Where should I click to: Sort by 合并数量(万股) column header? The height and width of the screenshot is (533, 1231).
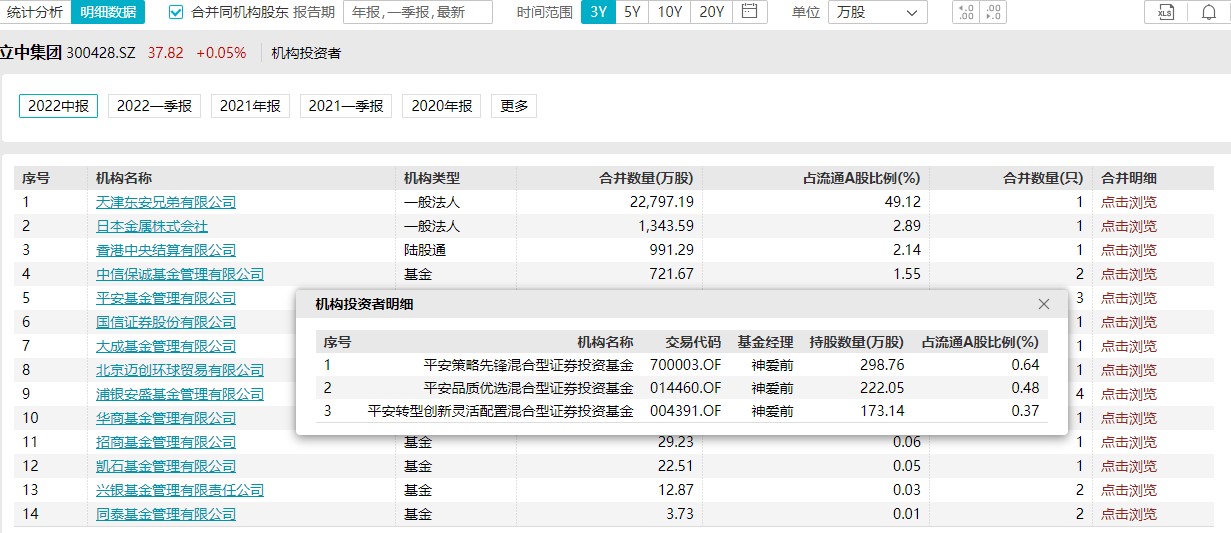[x=646, y=178]
